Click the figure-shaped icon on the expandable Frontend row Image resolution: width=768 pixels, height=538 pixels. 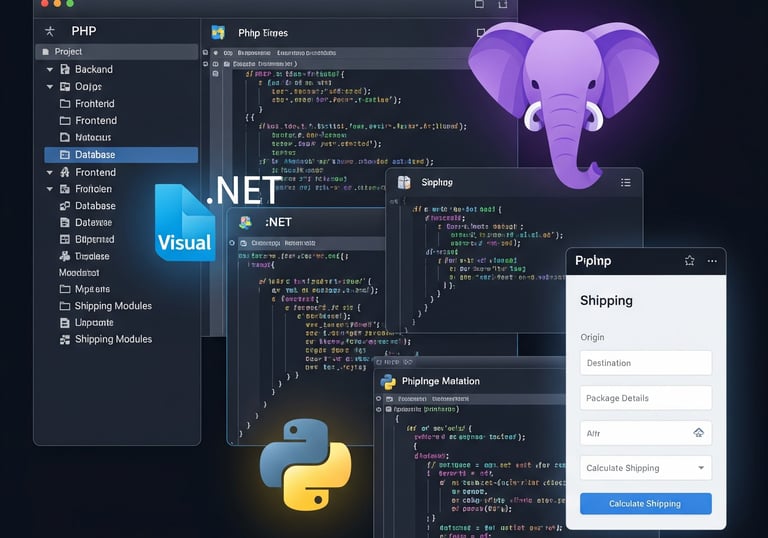tap(65, 172)
